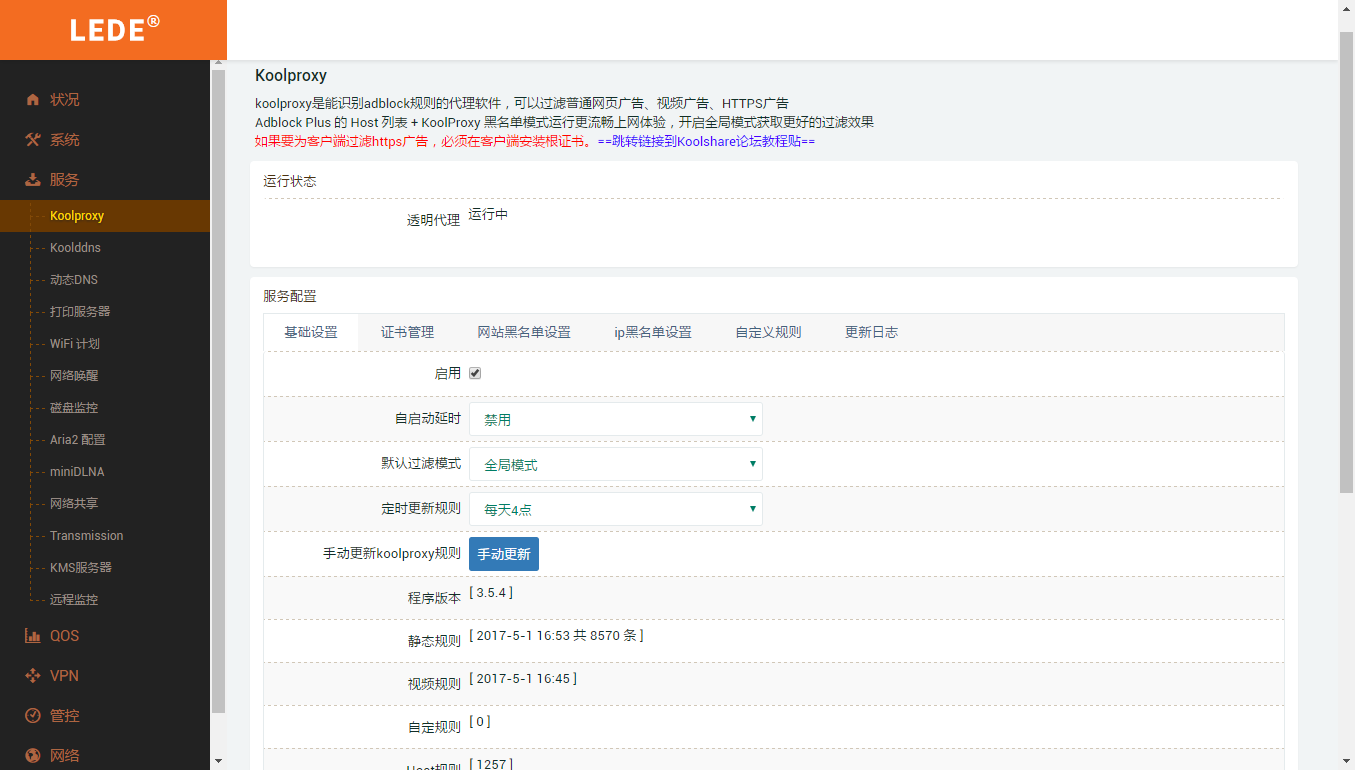Click the bar chart icon beside QOS

[33, 636]
